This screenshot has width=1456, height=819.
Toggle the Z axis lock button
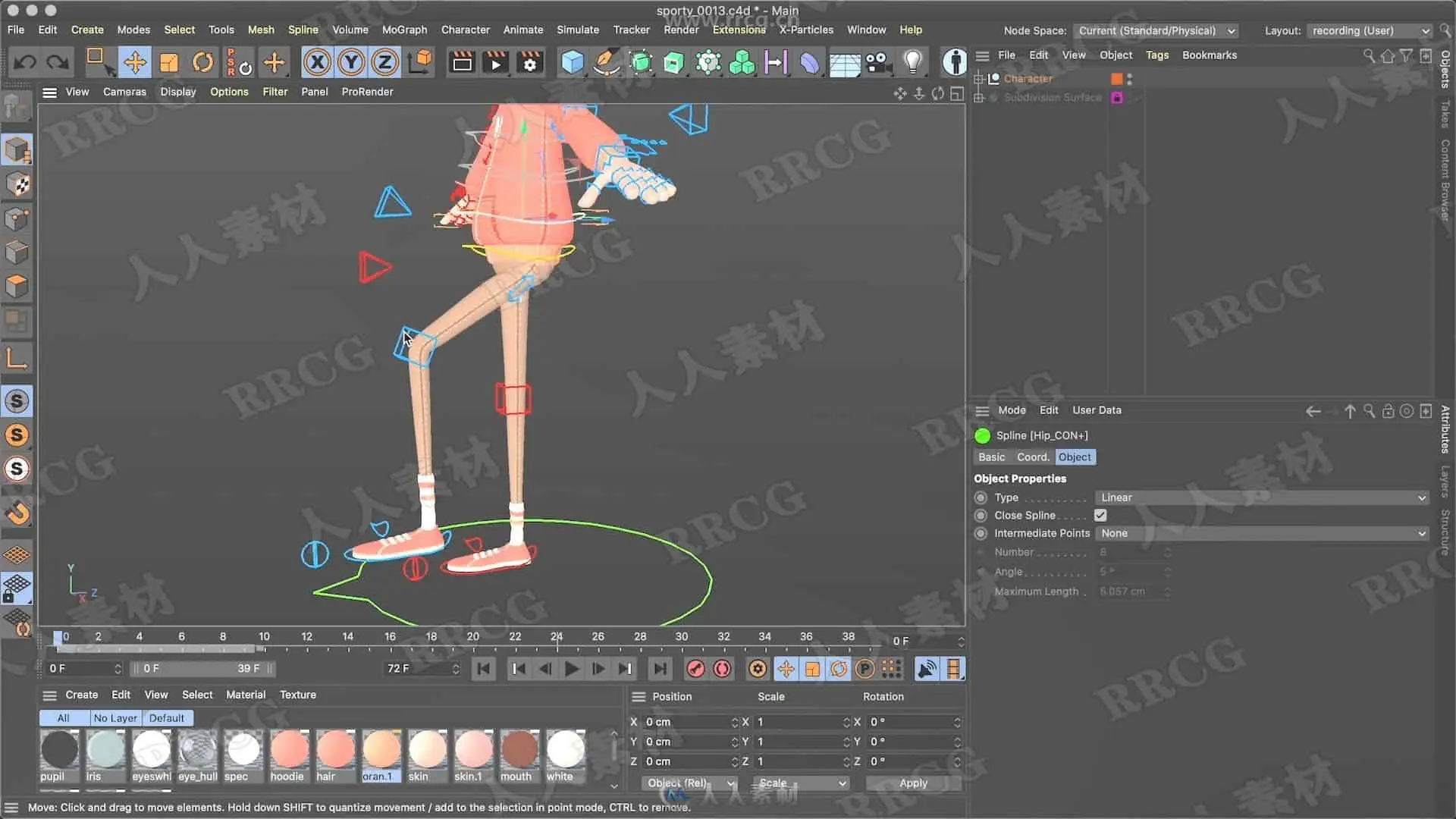click(x=384, y=62)
